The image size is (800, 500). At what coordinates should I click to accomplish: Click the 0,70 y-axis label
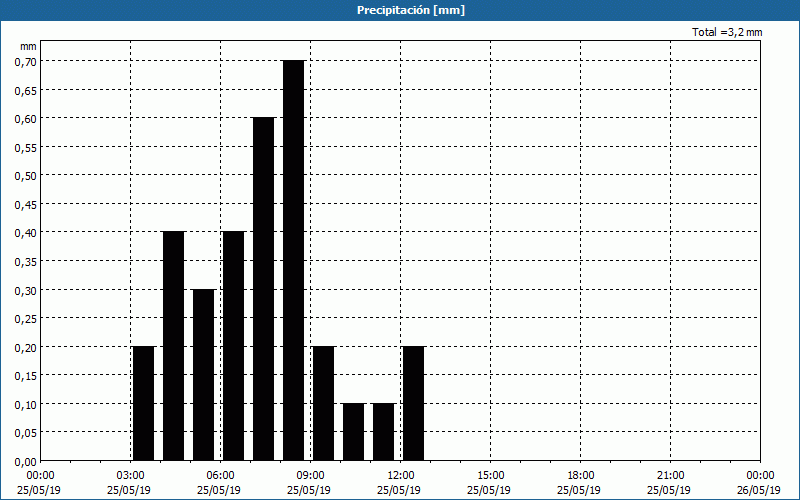point(26,62)
